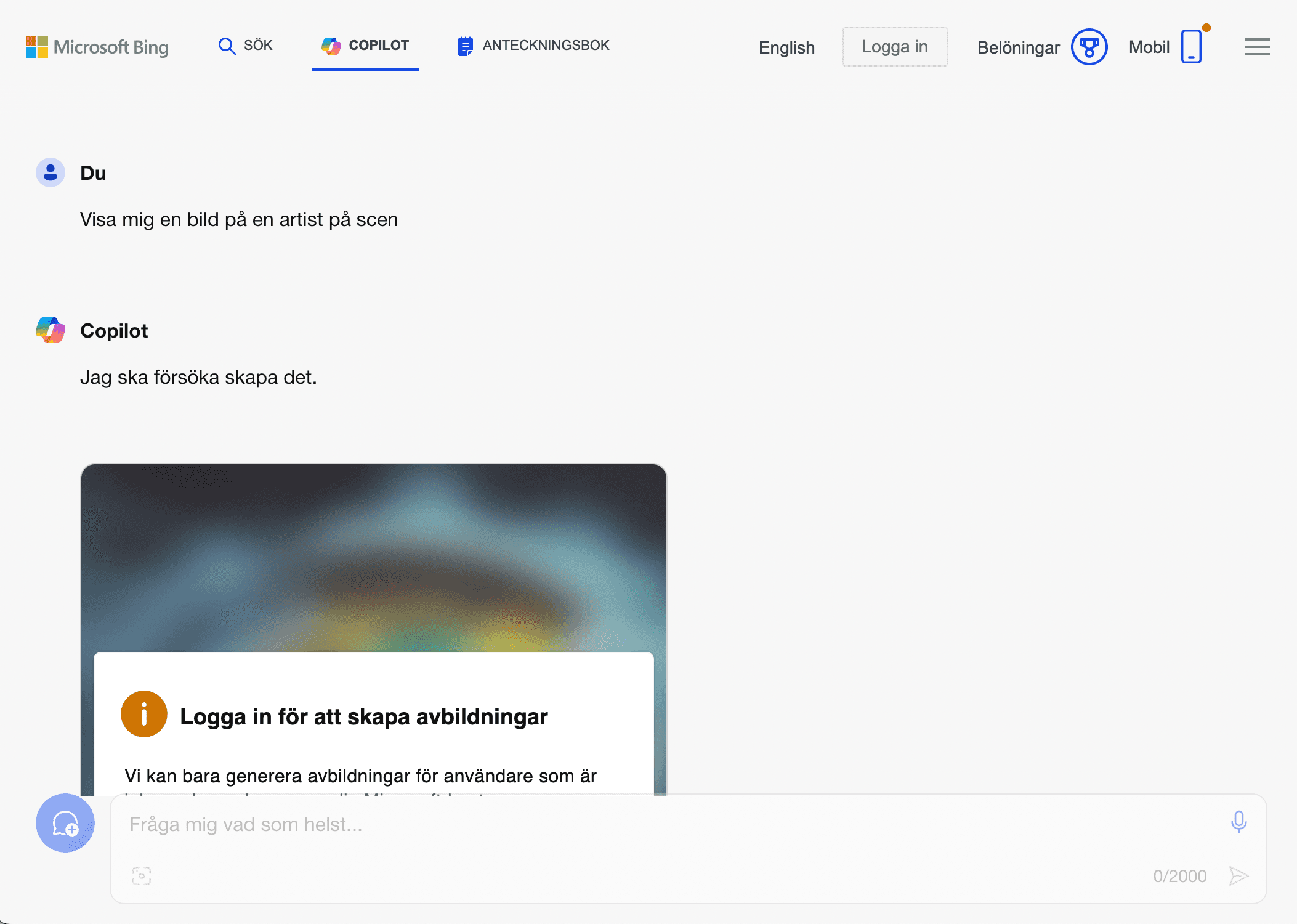This screenshot has width=1297, height=924.
Task: Start a new topic with chat bubble icon
Action: point(65,823)
